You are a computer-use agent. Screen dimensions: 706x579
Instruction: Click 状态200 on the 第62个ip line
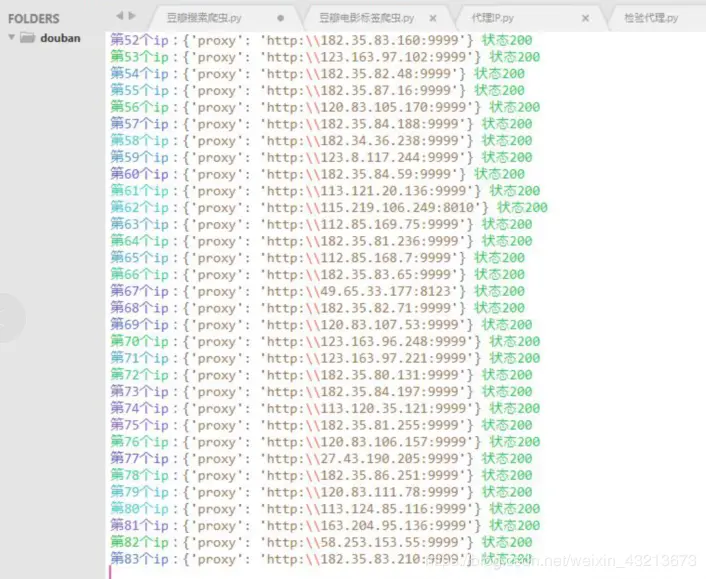tap(522, 208)
